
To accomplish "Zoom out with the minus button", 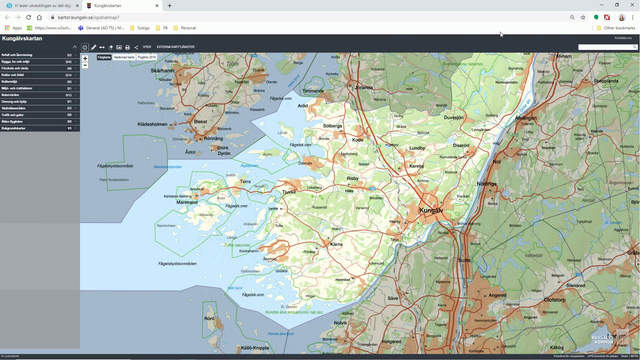I will tap(85, 65).
